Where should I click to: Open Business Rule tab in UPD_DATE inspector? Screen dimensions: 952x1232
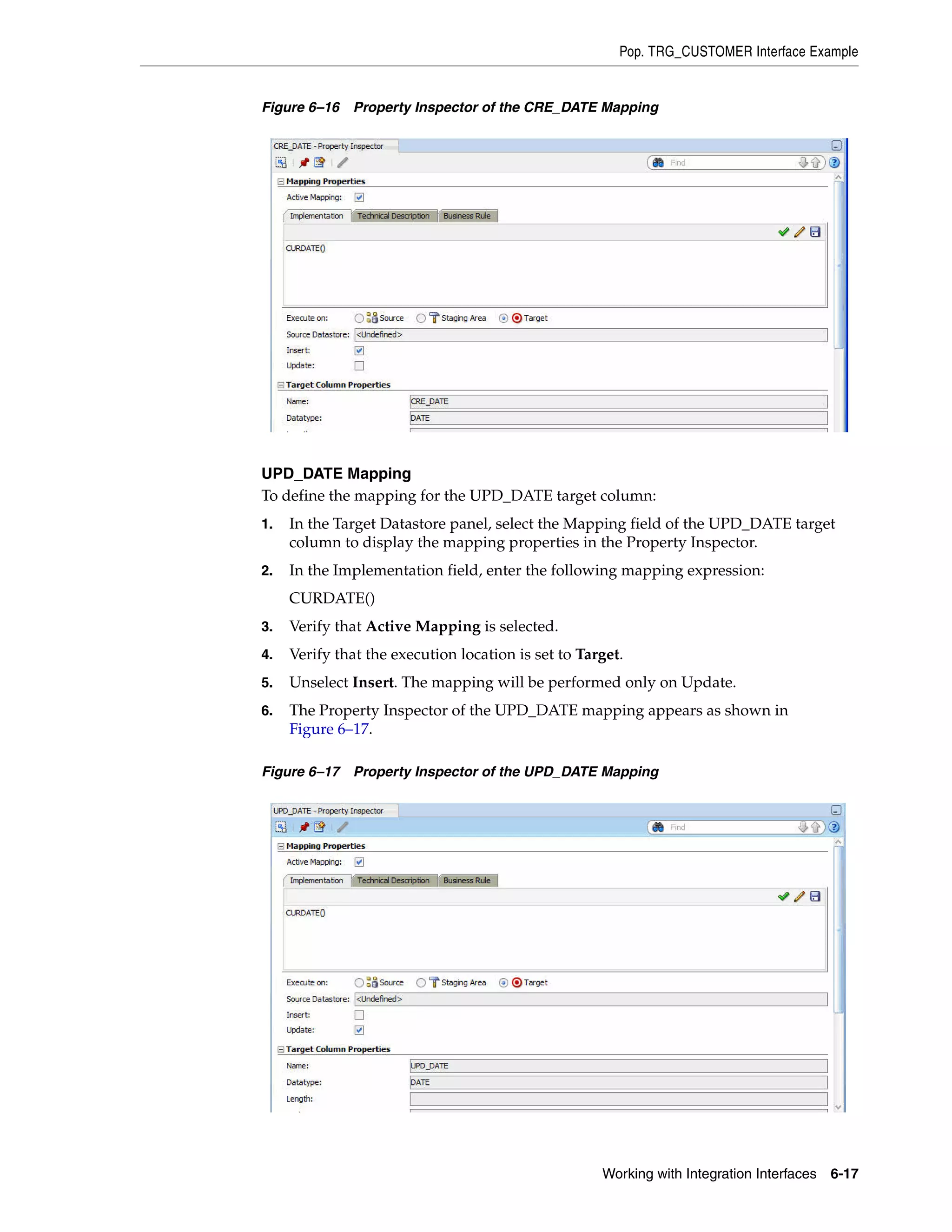tap(468, 881)
